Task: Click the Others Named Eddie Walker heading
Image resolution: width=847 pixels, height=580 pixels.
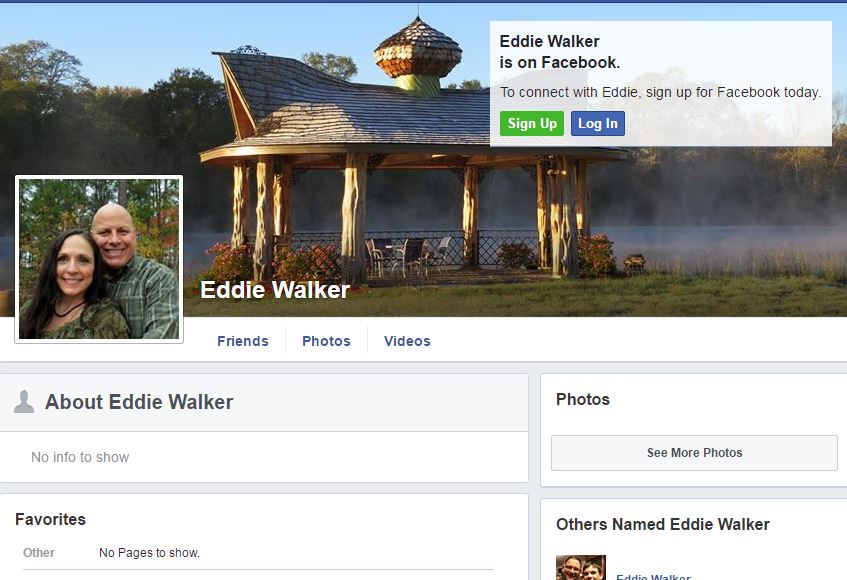Action: (x=663, y=524)
